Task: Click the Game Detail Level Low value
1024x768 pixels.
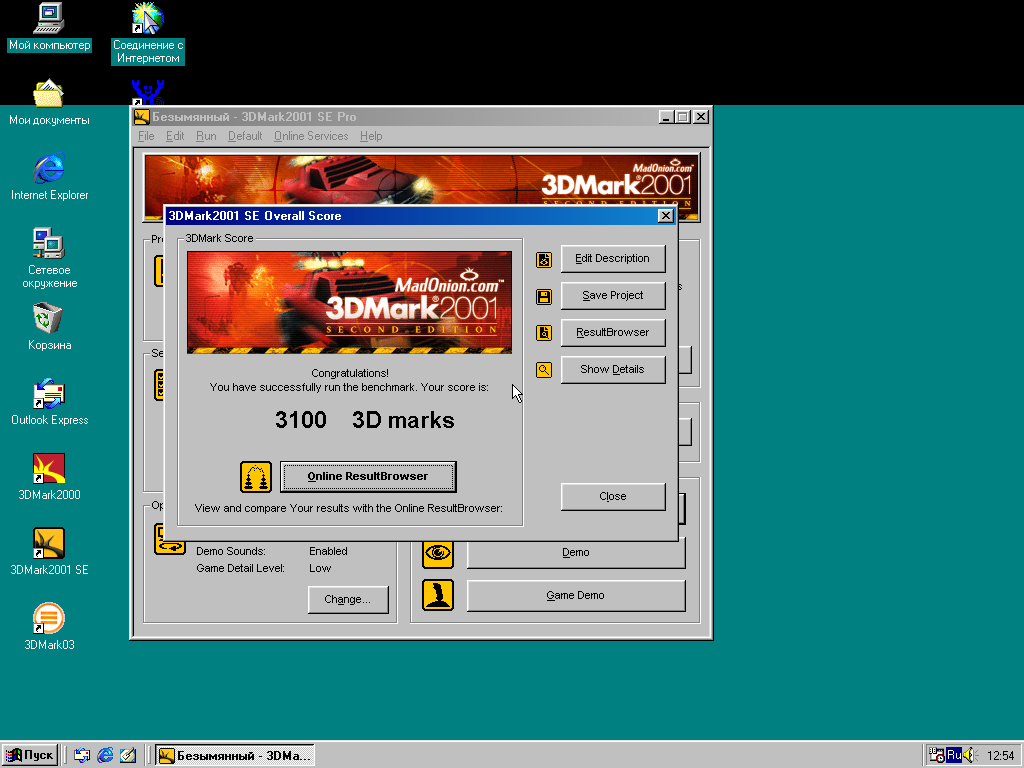Action: point(320,568)
